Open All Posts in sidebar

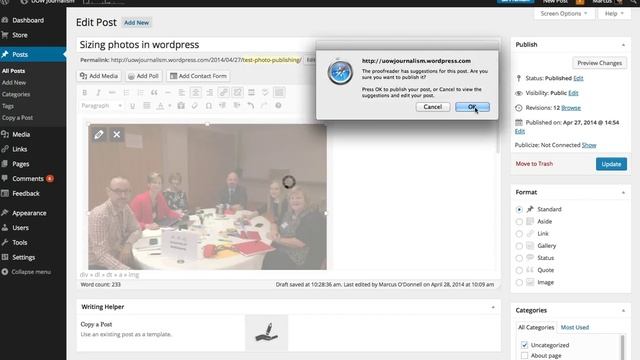(13, 71)
